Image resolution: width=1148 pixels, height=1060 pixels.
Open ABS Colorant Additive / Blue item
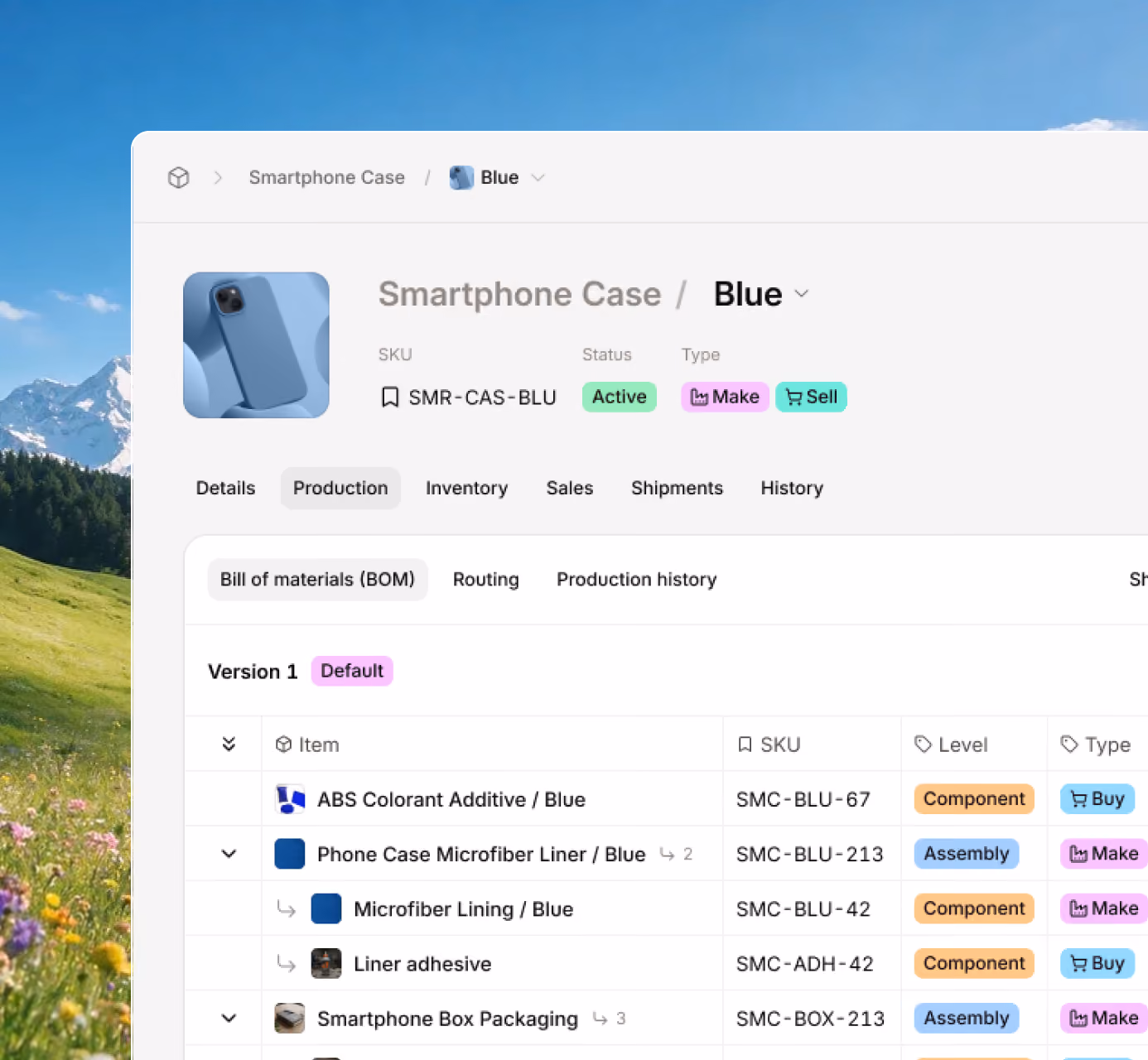[451, 799]
